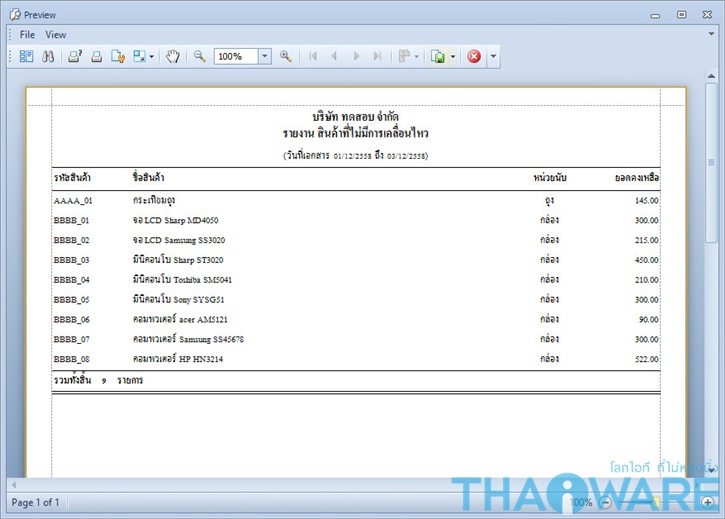Go to the previous page
The height and width of the screenshot is (519, 725).
click(x=334, y=56)
